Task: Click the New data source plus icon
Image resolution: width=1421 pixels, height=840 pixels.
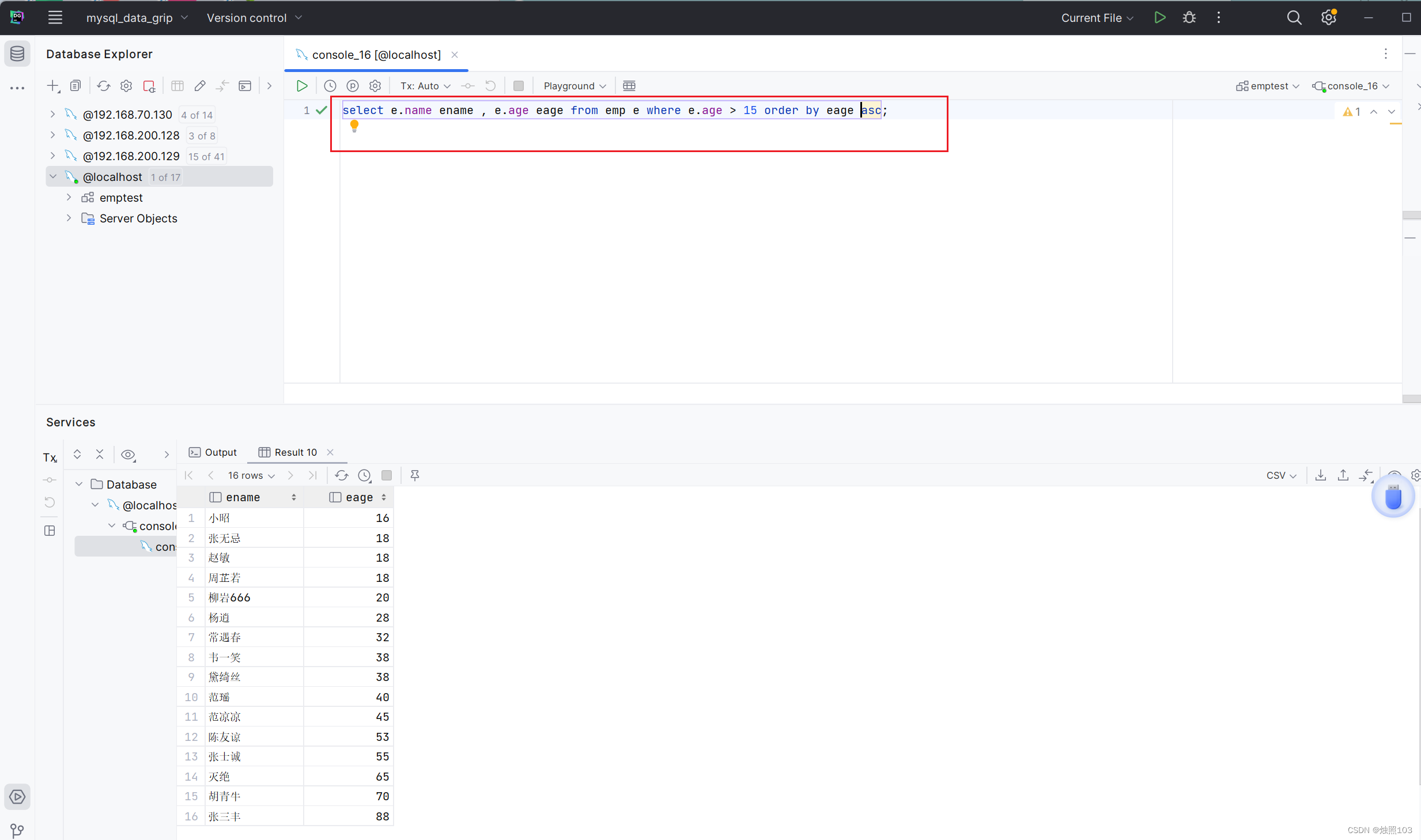Action: [53, 86]
